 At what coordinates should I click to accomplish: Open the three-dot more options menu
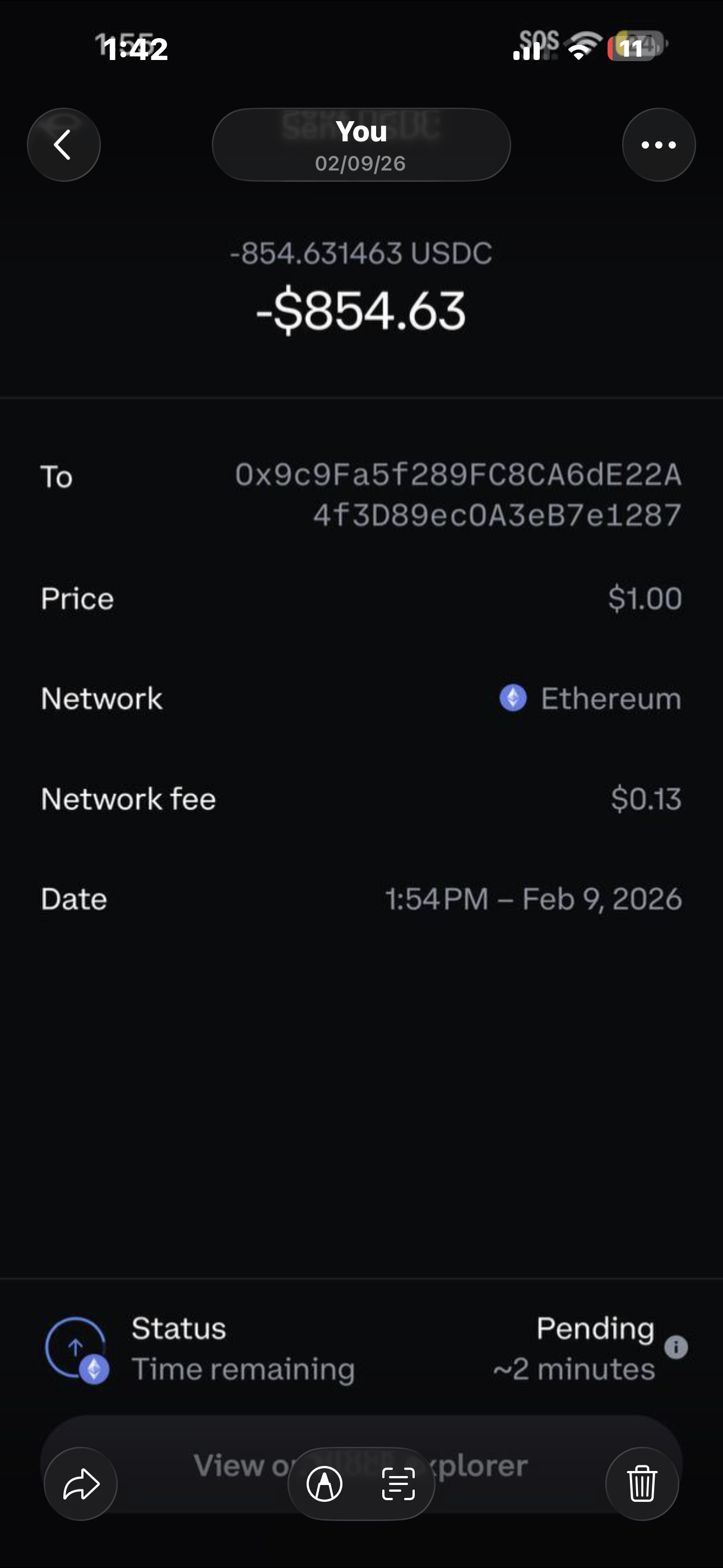point(659,145)
